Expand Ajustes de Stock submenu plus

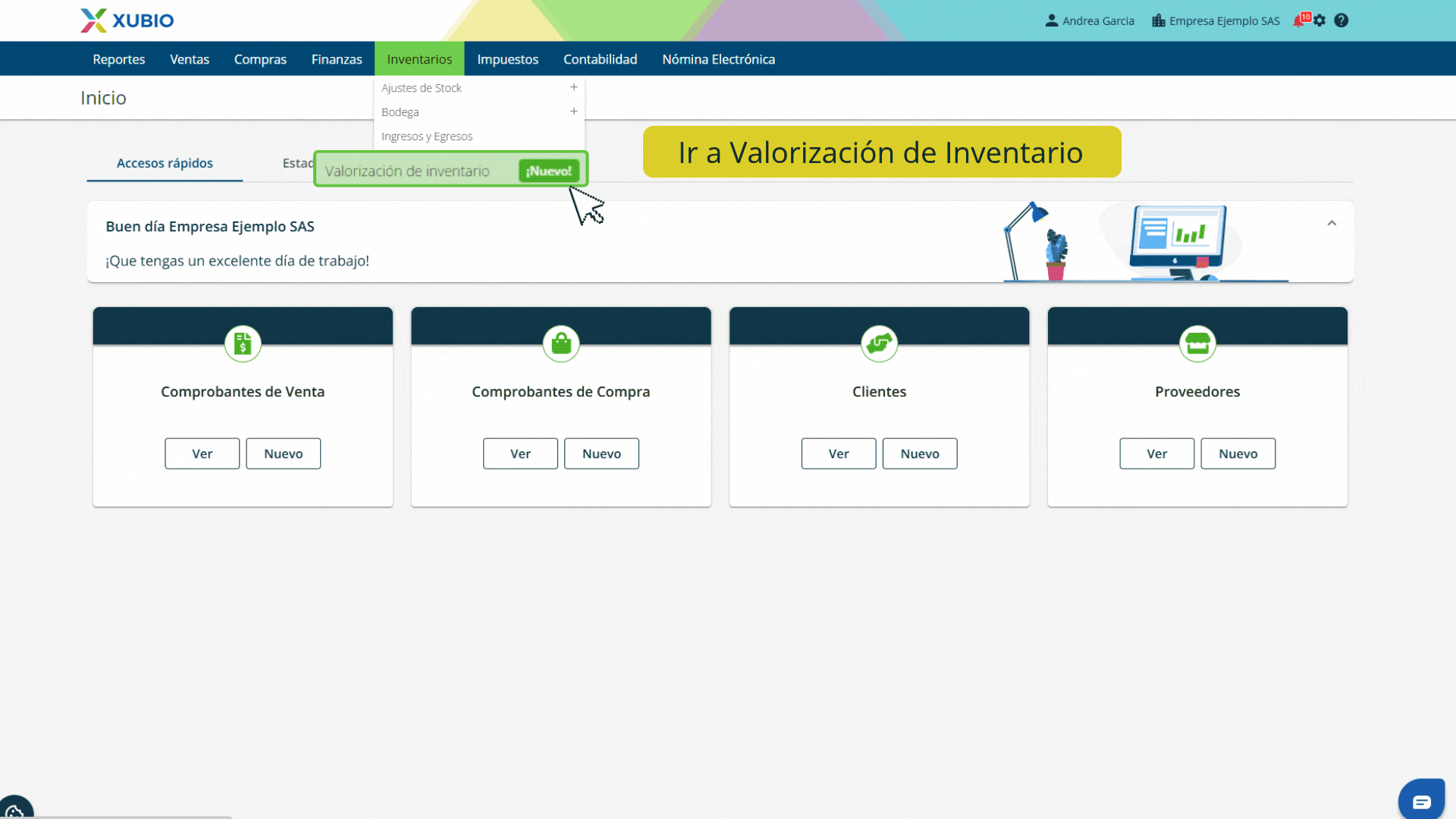coord(574,87)
